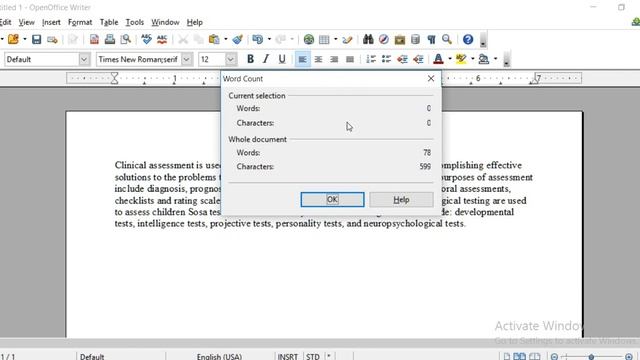Open OpenOffice Help question mark icon
The height and width of the screenshot is (360, 640).
(x=468, y=39)
